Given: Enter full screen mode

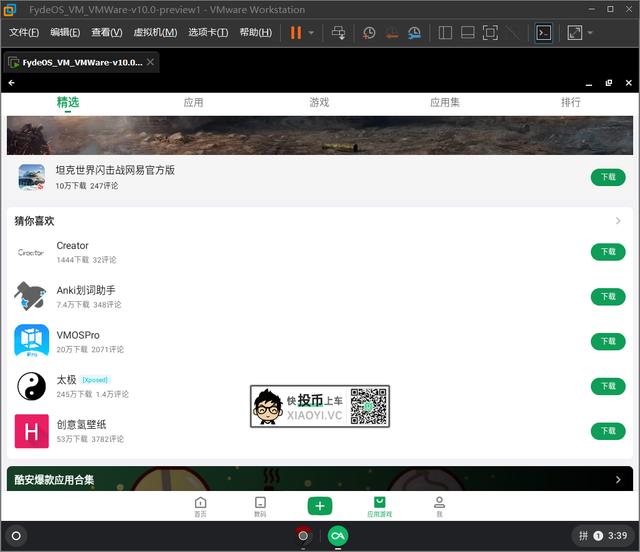Looking at the screenshot, I should (x=490, y=33).
